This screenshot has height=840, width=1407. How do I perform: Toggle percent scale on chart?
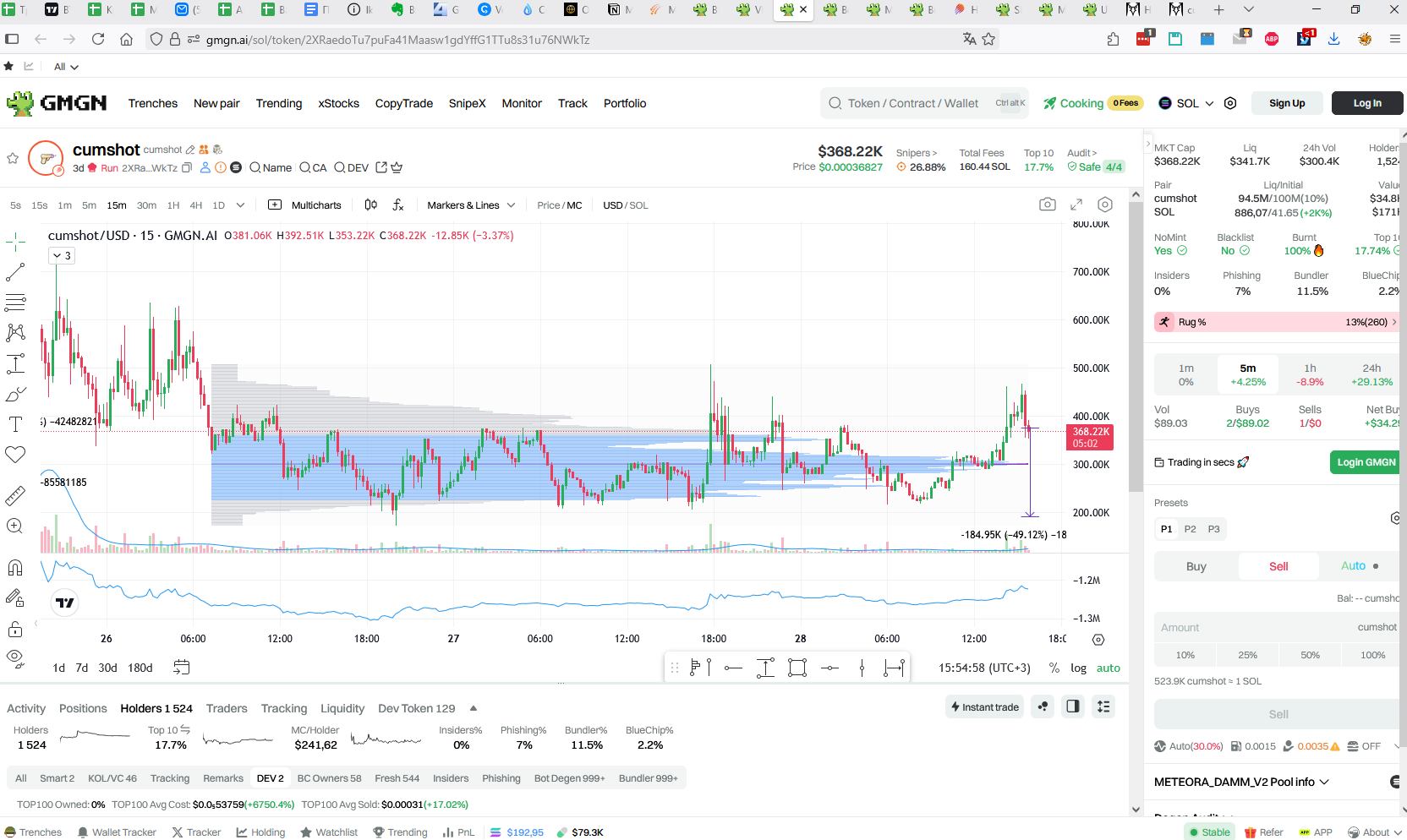pos(1054,668)
